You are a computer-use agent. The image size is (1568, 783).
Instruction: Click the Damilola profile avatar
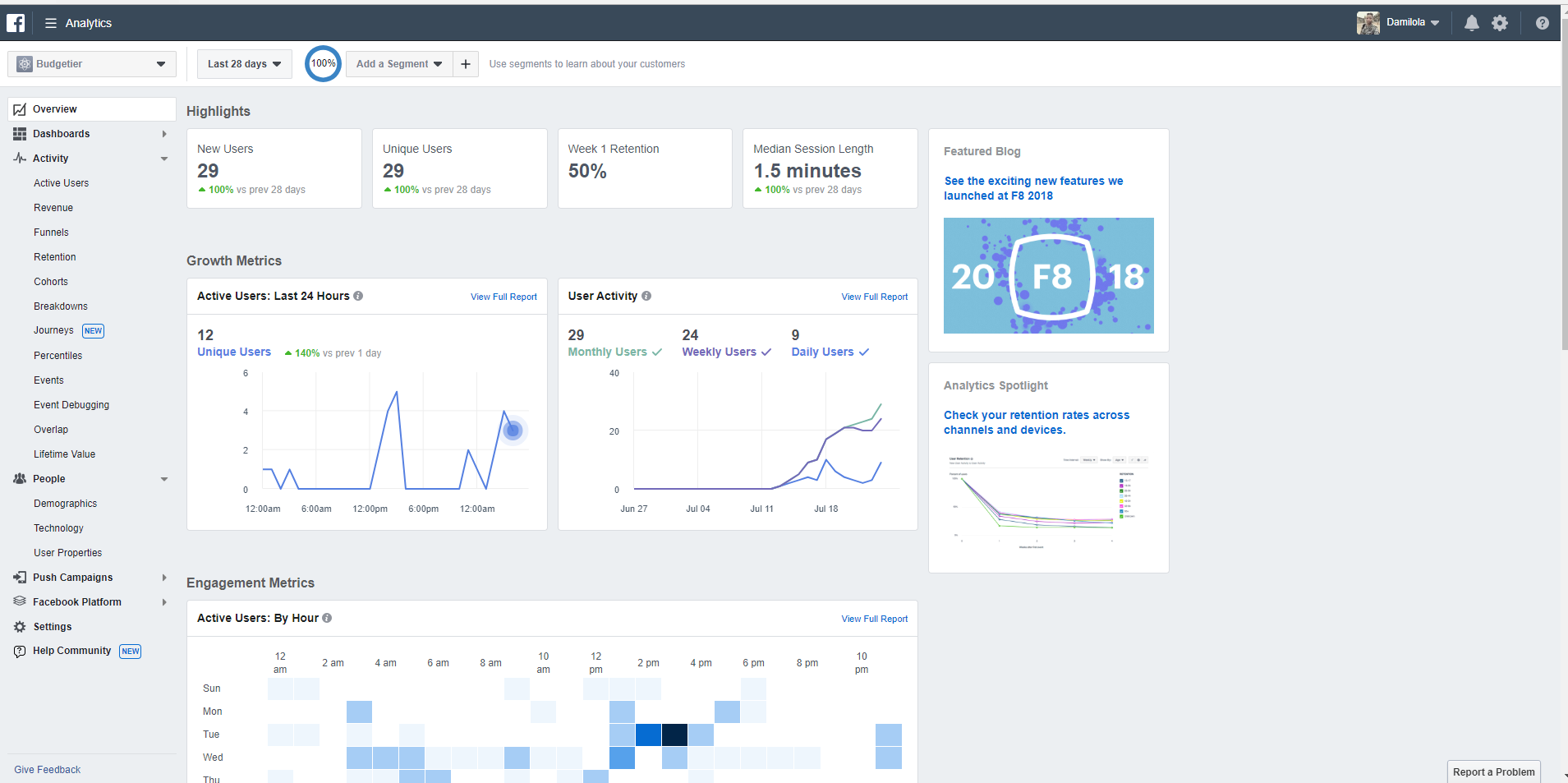click(x=1368, y=23)
